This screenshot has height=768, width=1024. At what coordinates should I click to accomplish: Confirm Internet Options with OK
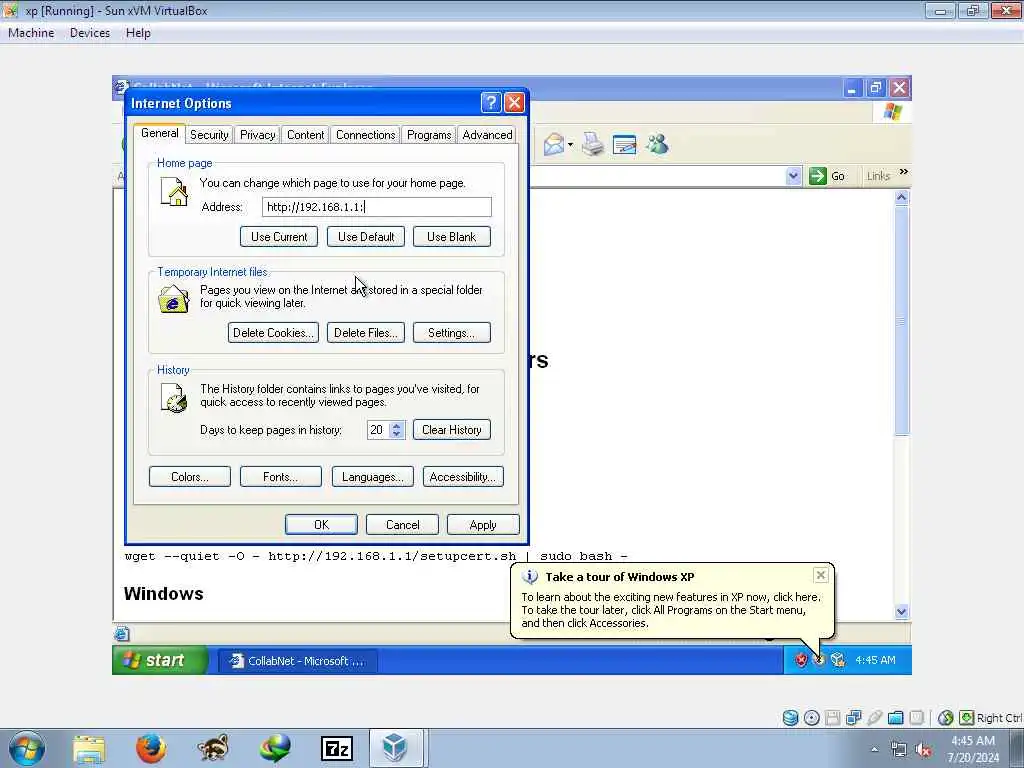coord(321,524)
